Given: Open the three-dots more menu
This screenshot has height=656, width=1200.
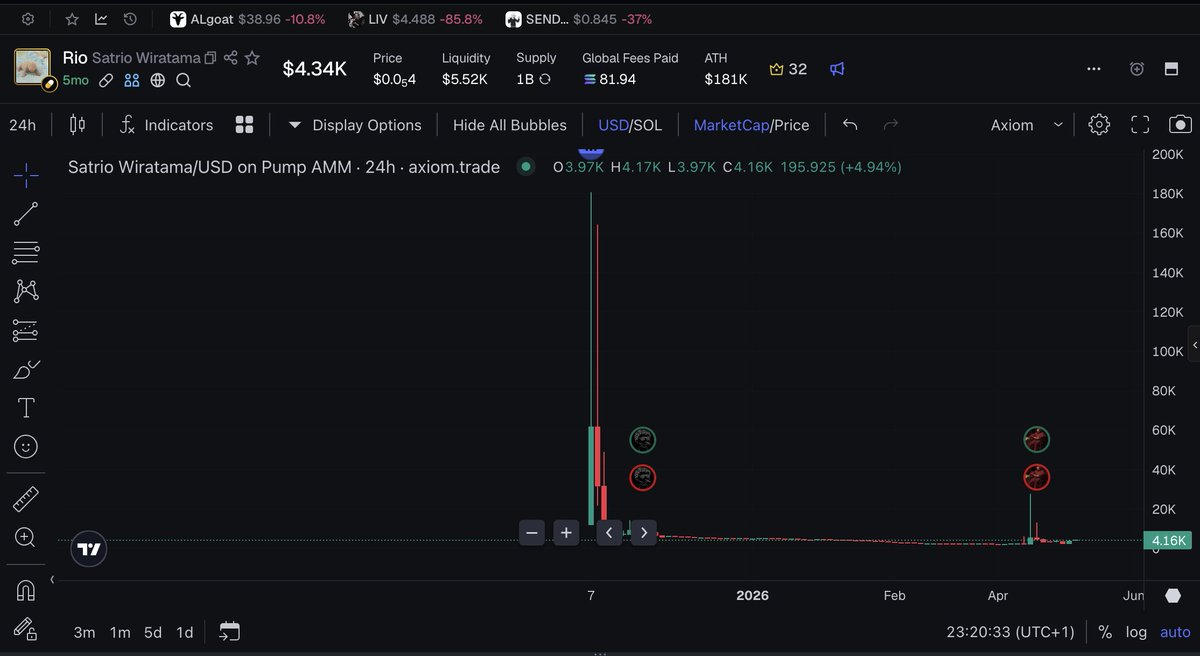Looking at the screenshot, I should click(x=1094, y=69).
